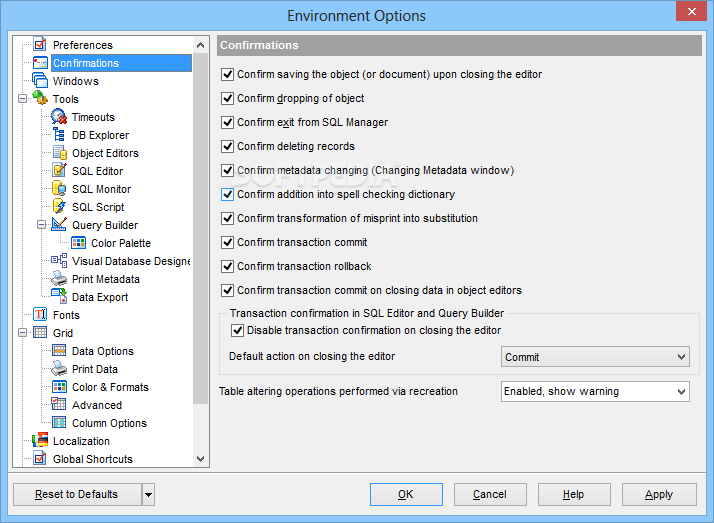Click the Color Palette grid icon
The image size is (714, 523).
(x=78, y=243)
